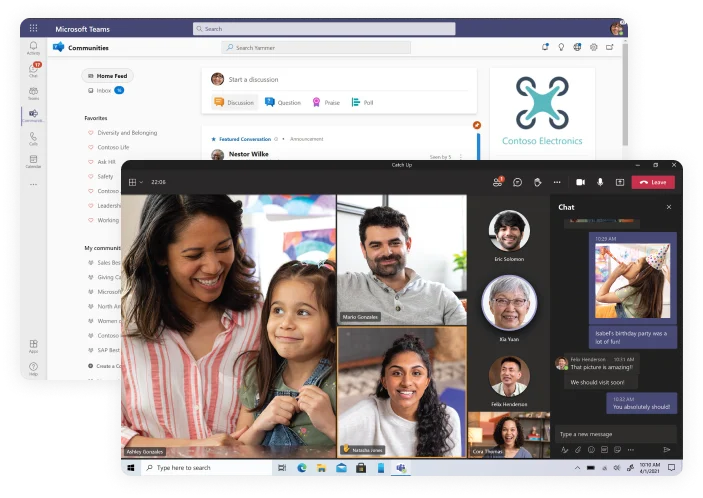Click the globe icon in Communities header
The image size is (703, 498).
(577, 47)
